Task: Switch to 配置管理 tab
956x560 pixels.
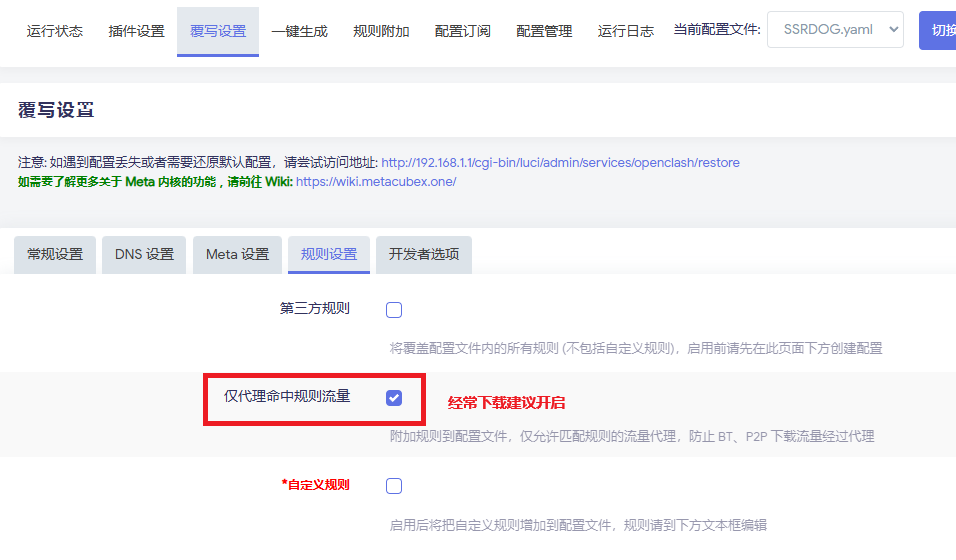Action: pyautogui.click(x=544, y=31)
